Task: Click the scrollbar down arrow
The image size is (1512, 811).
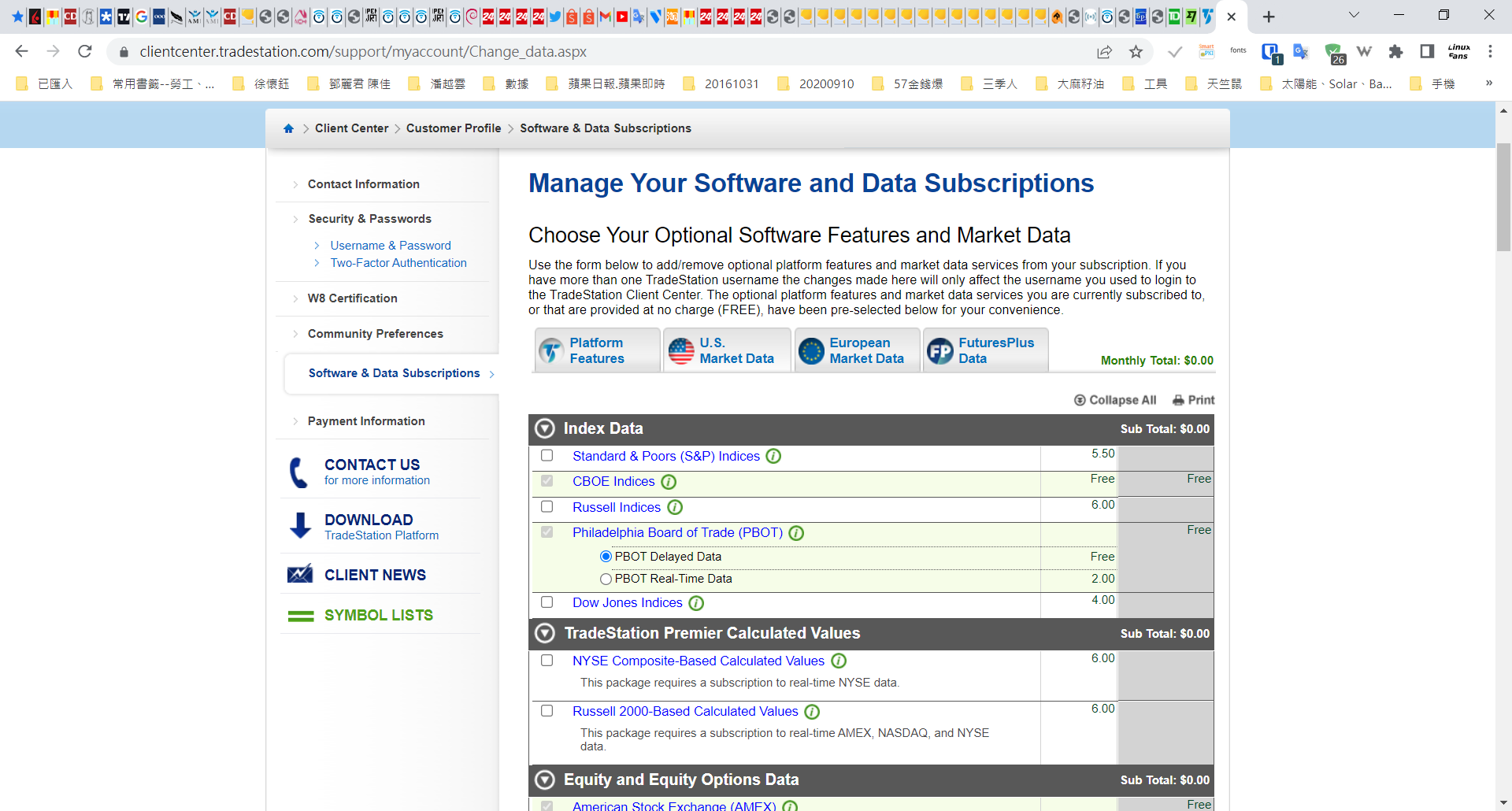Action: point(1503,802)
